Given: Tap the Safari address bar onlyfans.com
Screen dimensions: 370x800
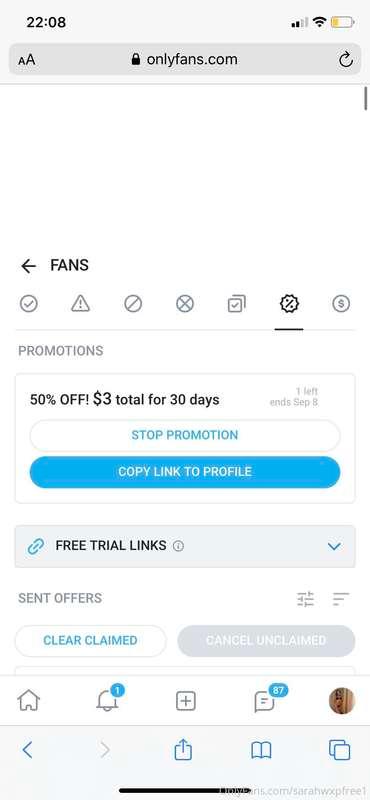Looking at the screenshot, I should click(x=185, y=60).
